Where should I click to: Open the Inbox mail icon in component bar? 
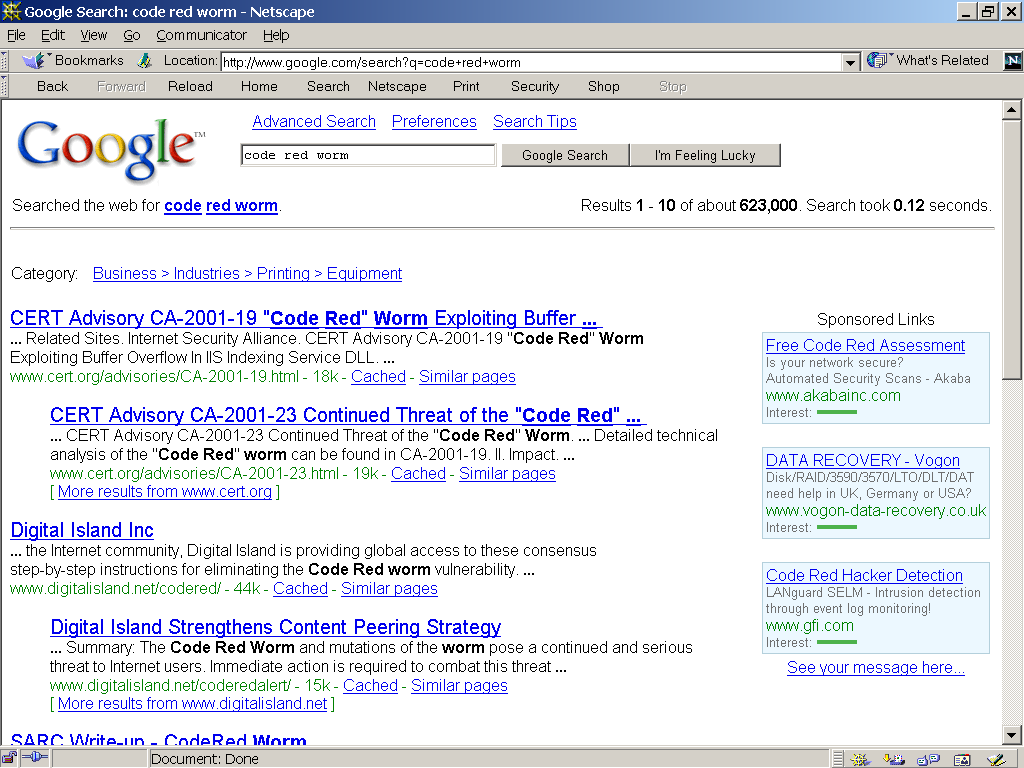pos(893,759)
